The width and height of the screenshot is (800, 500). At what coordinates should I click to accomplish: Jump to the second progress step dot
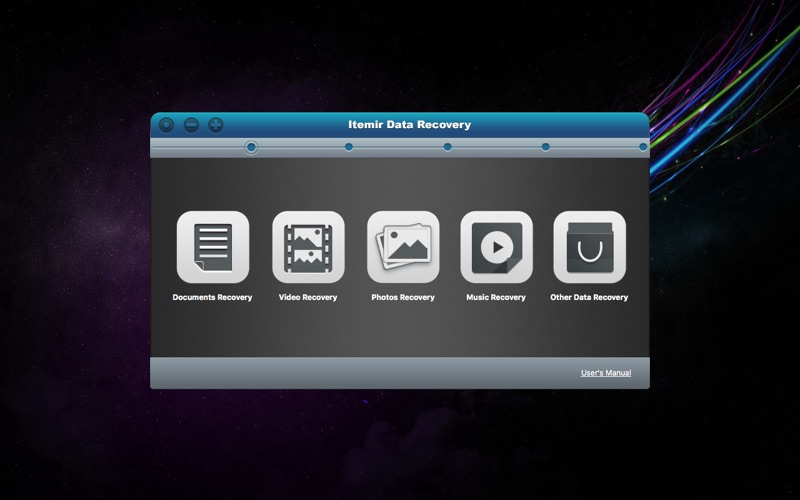coord(348,147)
